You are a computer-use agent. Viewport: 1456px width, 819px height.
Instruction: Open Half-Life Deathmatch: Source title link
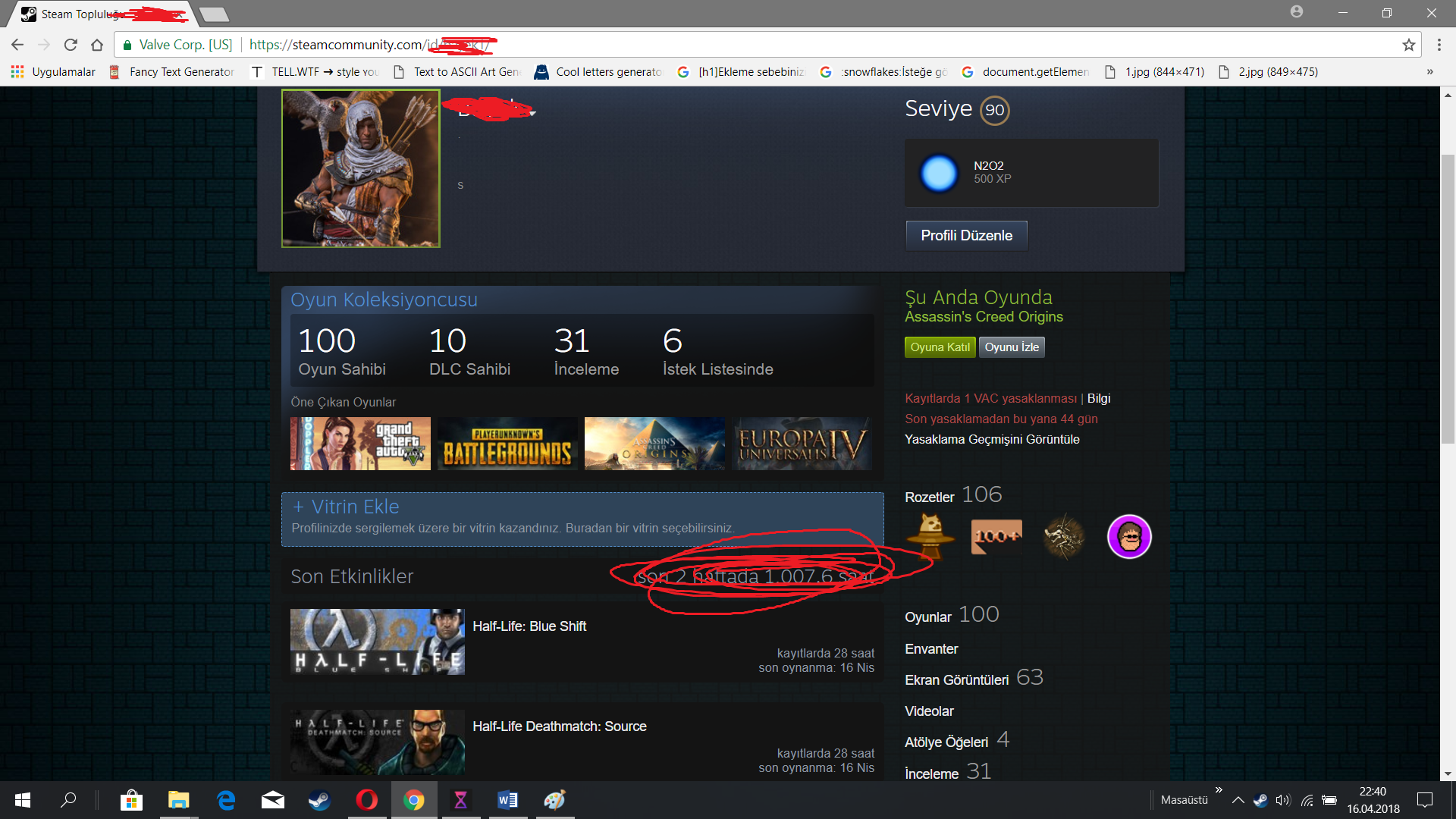(560, 726)
